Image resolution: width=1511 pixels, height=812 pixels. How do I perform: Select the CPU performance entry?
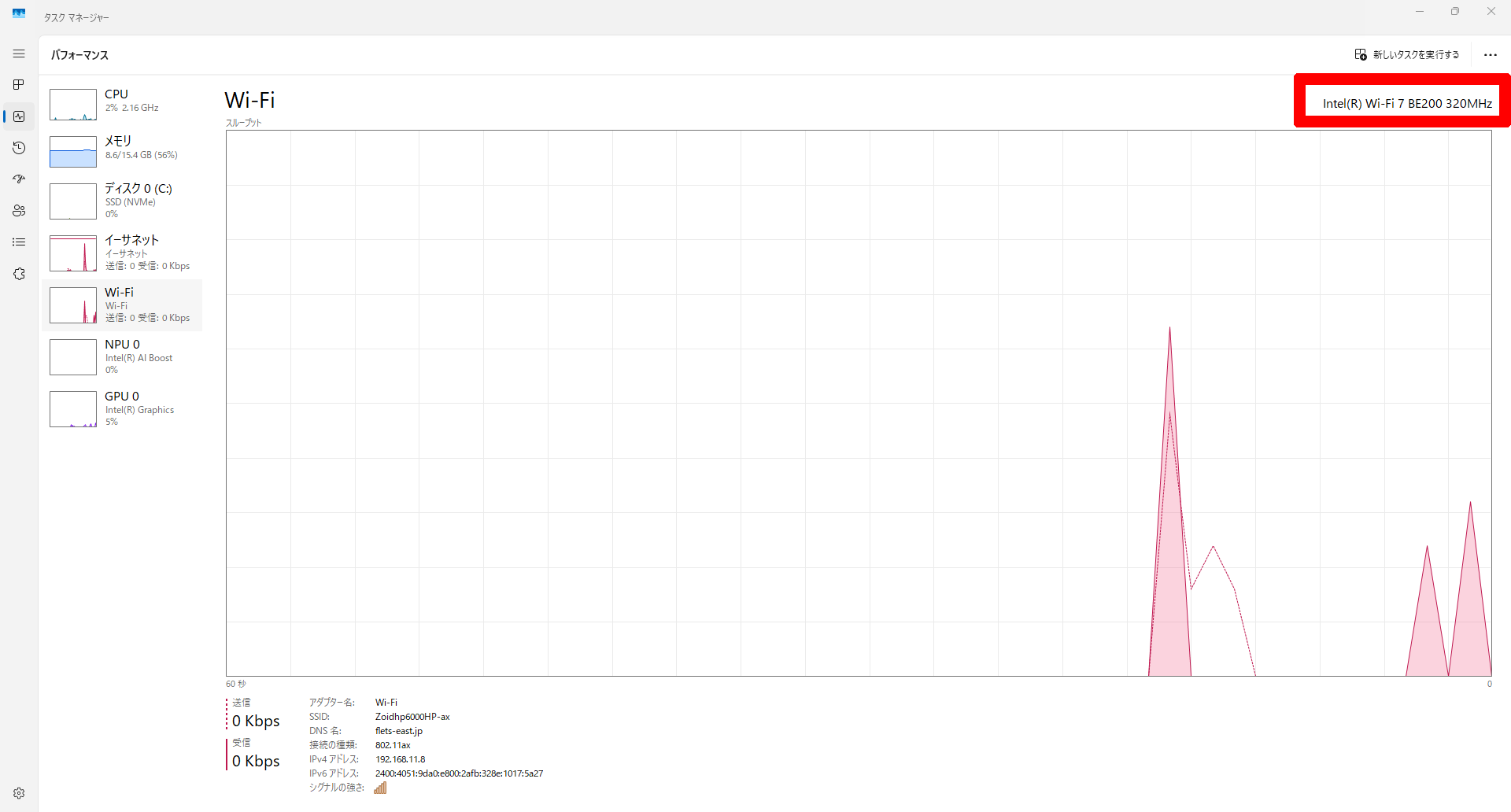pyautogui.click(x=122, y=104)
